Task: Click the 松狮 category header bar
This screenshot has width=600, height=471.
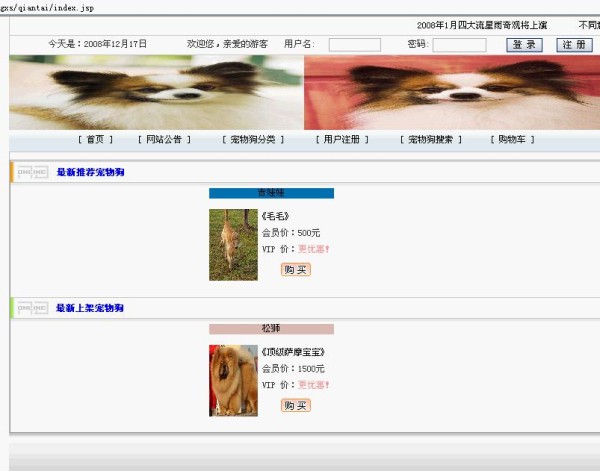Action: (x=271, y=329)
